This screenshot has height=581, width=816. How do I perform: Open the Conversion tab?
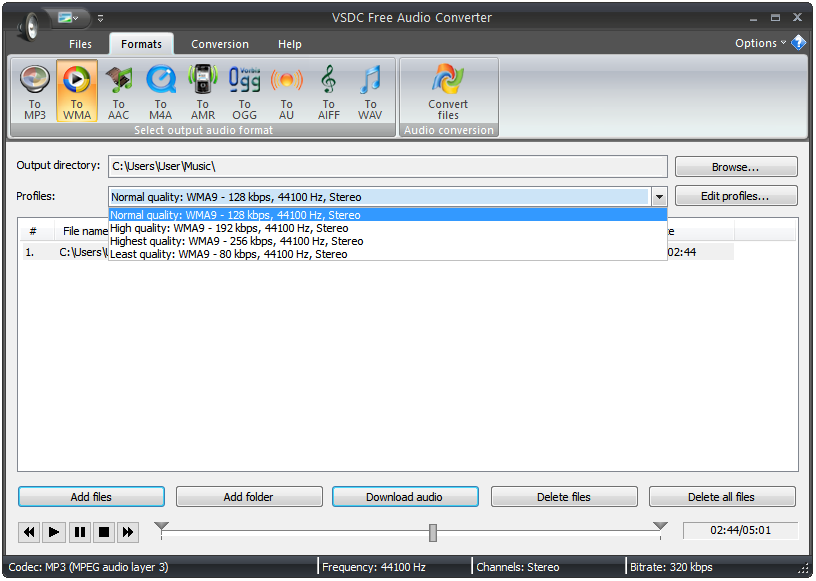coord(220,44)
